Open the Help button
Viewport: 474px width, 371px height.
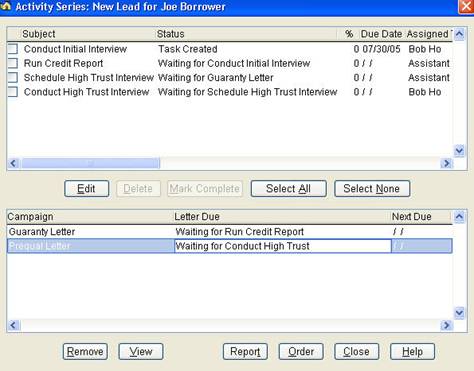point(412,352)
